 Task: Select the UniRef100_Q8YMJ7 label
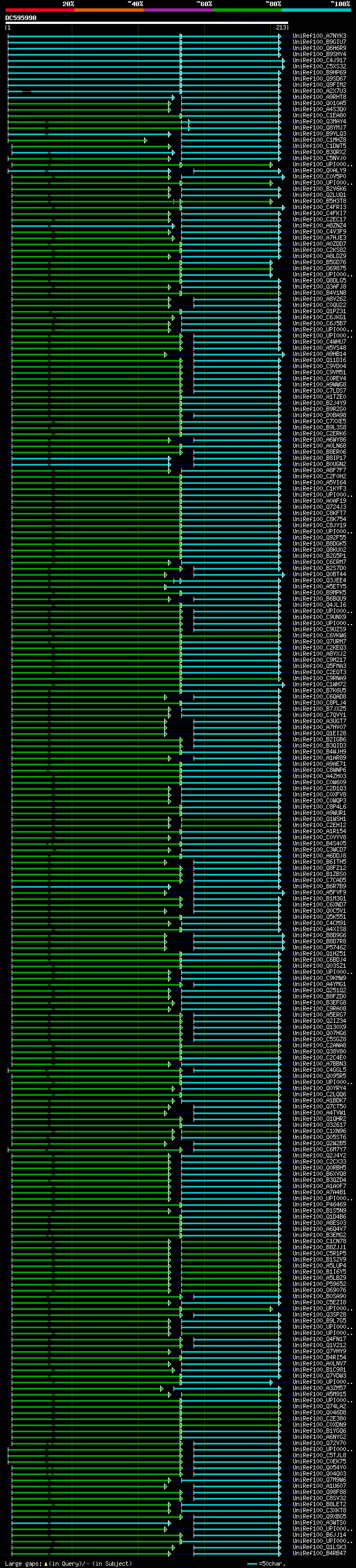pyautogui.click(x=319, y=127)
